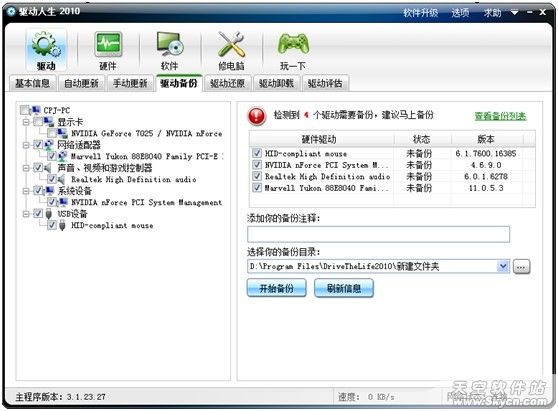This screenshot has height=411, width=558.
Task: Collapse the 网络适配器 tree node
Action: [x=26, y=145]
